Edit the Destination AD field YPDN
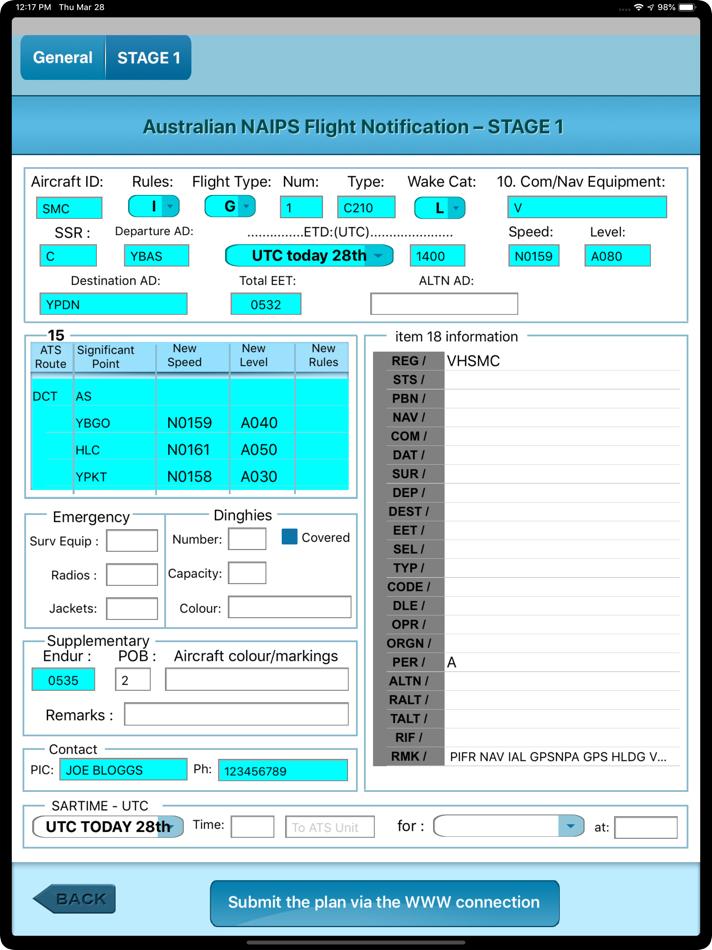Screen dimensions: 712x950 [x=113, y=304]
